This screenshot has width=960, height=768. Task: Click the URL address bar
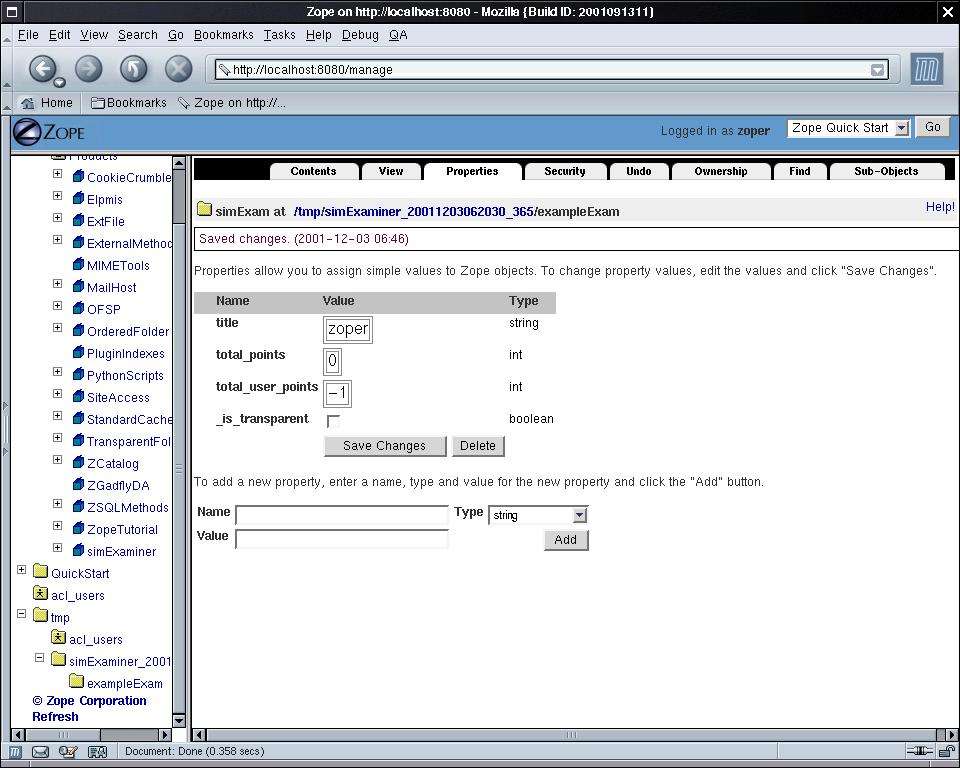(x=552, y=69)
